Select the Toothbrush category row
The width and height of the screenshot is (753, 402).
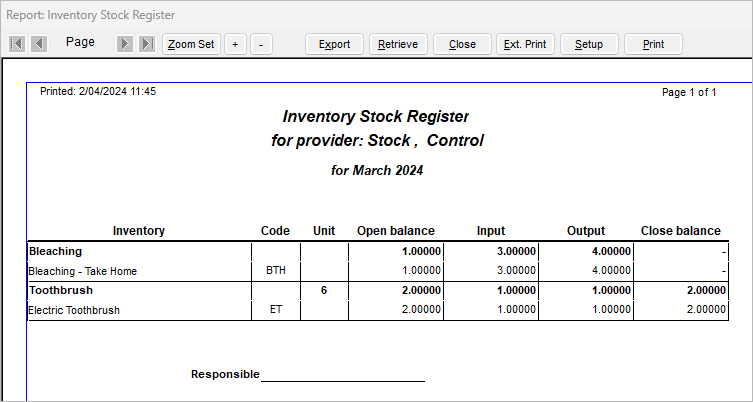click(x=62, y=290)
